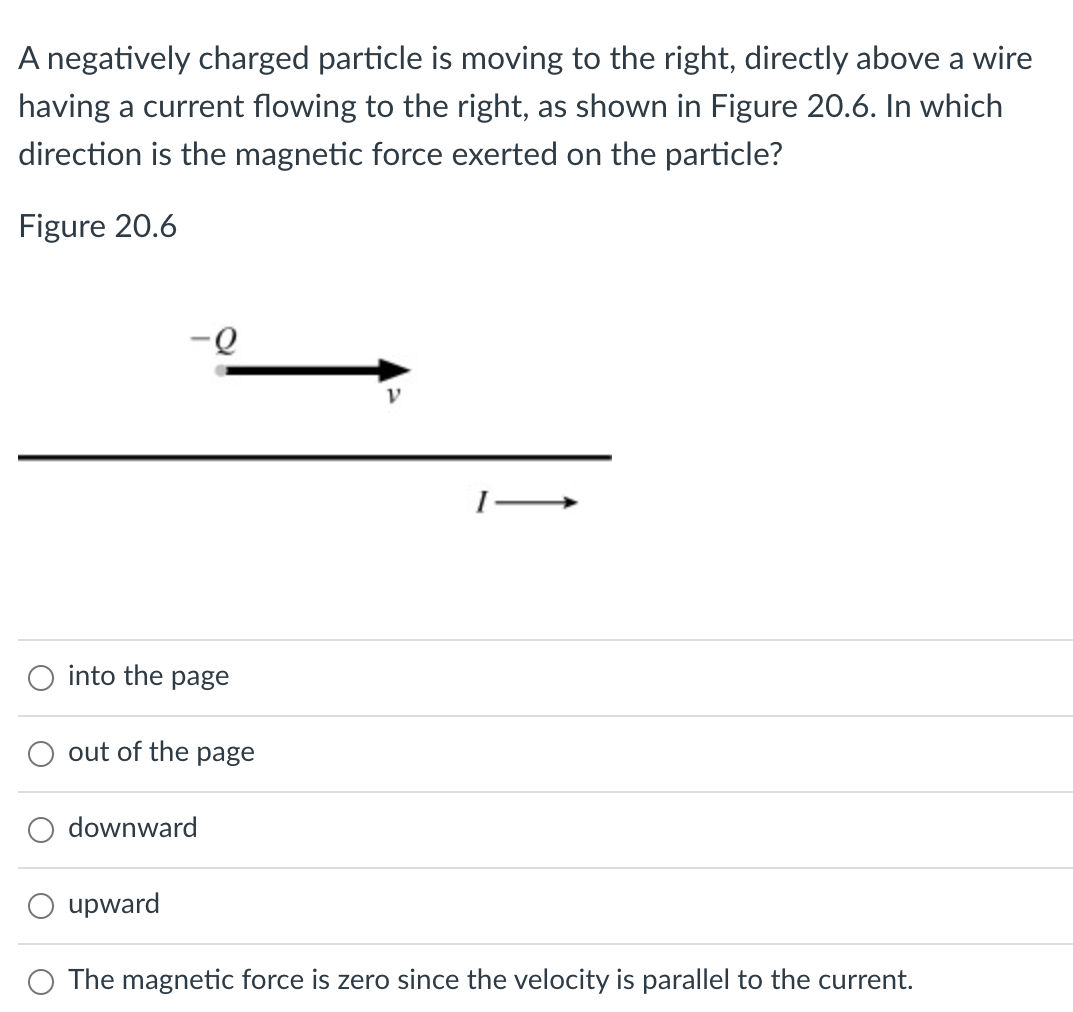
Task: Click the negatively charged particle dot
Action: (x=220, y=371)
